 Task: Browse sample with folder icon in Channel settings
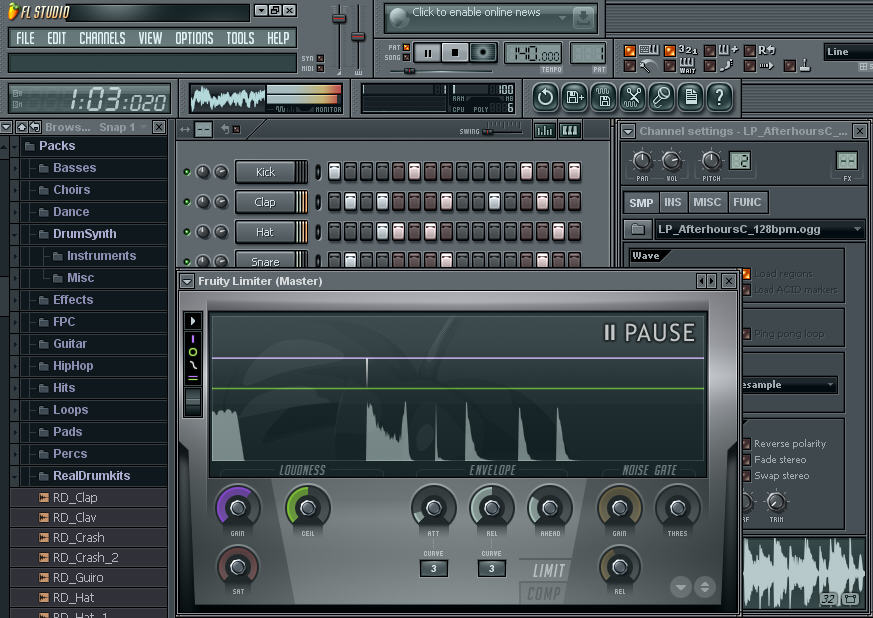pos(637,229)
